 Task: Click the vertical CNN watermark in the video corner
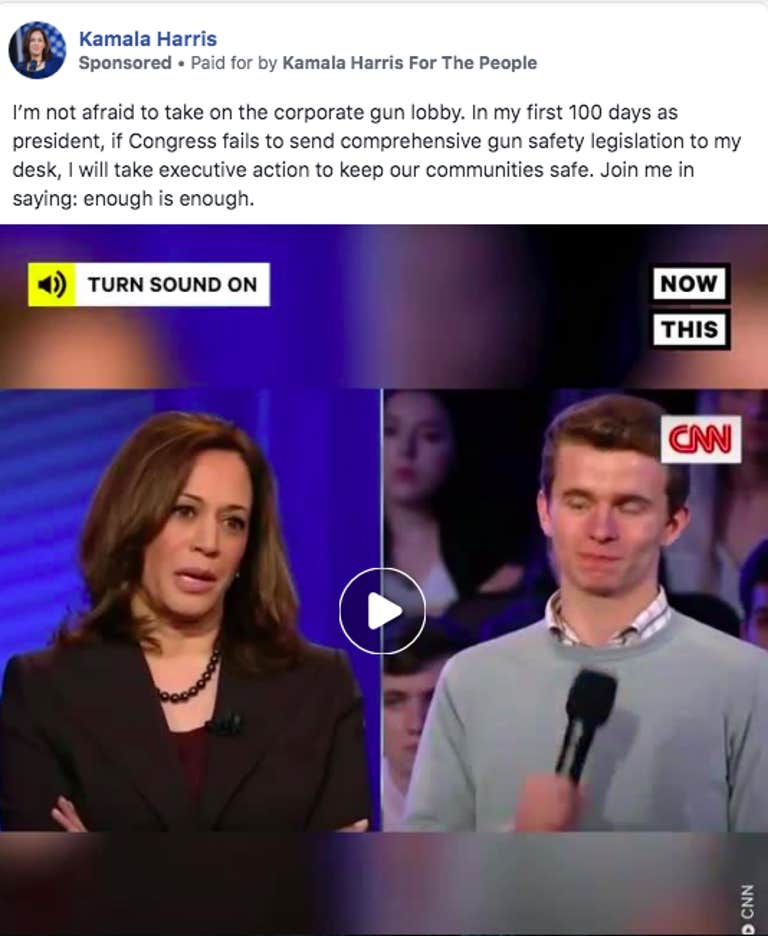point(748,909)
